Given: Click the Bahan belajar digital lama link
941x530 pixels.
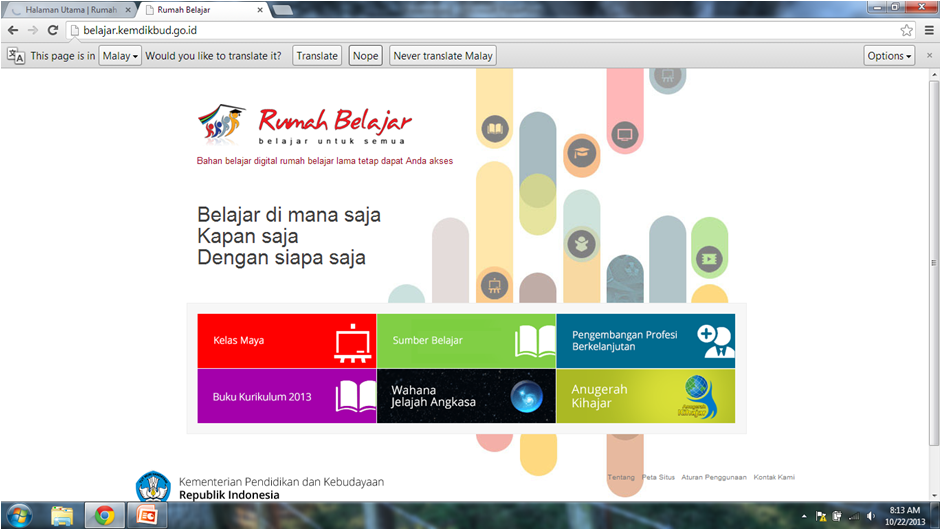Looking at the screenshot, I should point(325,161).
